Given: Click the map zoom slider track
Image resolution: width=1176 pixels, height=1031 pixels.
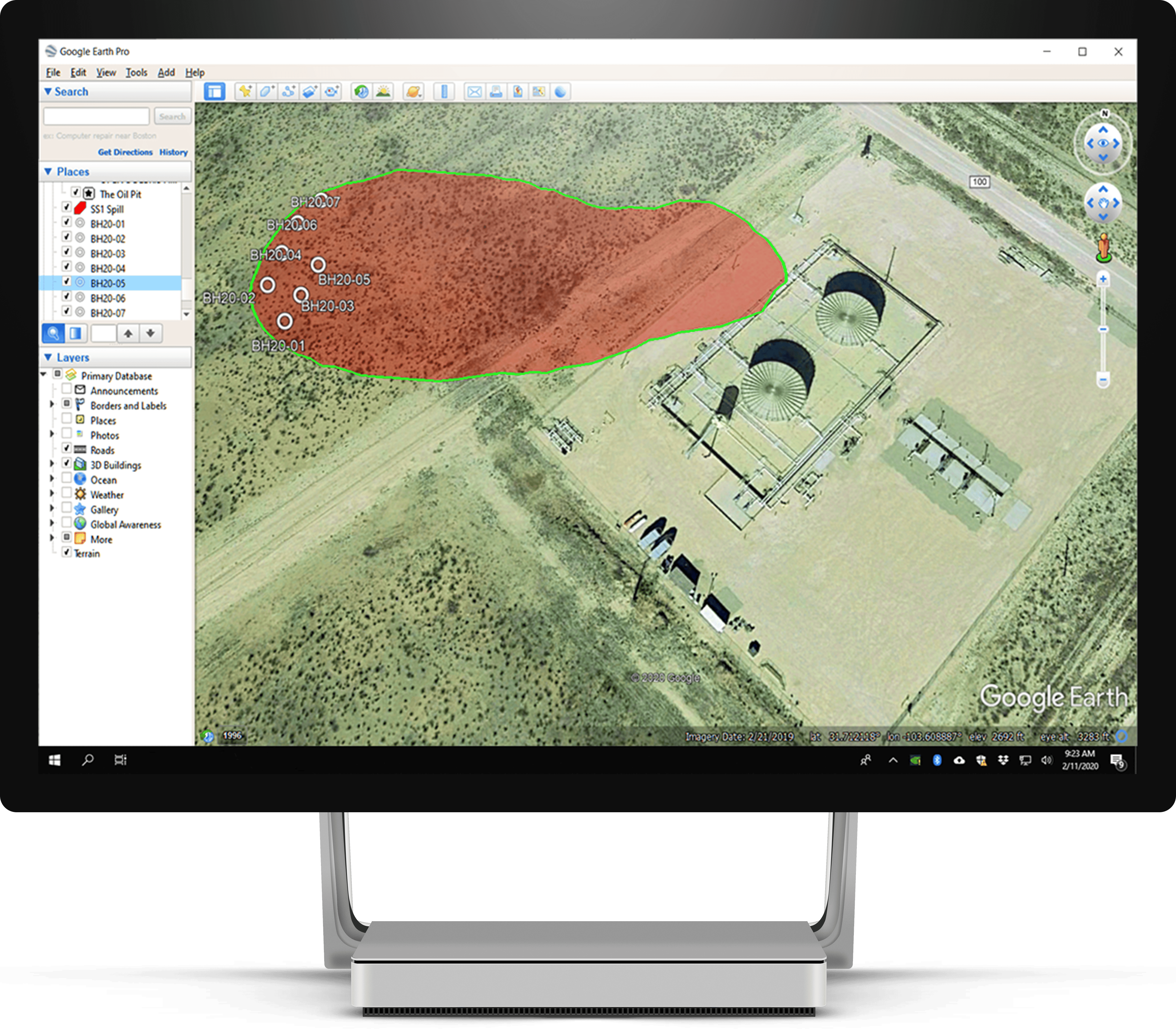Looking at the screenshot, I should pyautogui.click(x=1103, y=330).
